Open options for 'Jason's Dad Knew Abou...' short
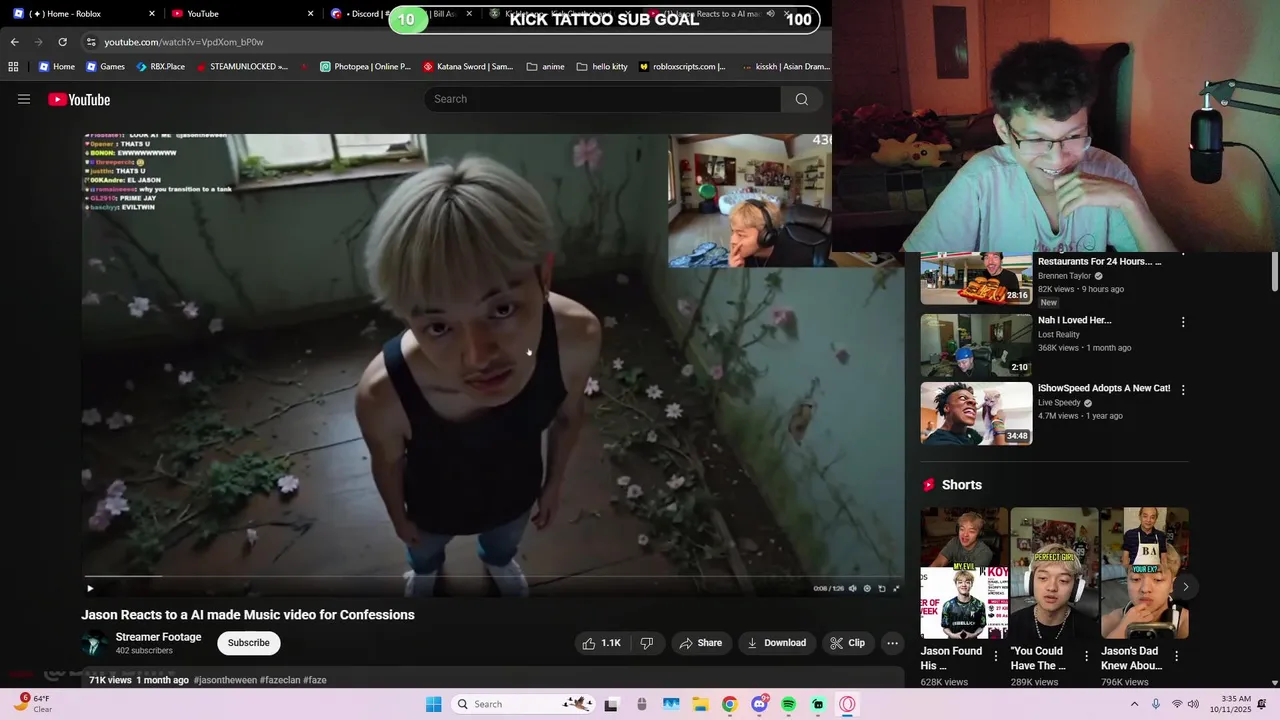 (x=1176, y=656)
